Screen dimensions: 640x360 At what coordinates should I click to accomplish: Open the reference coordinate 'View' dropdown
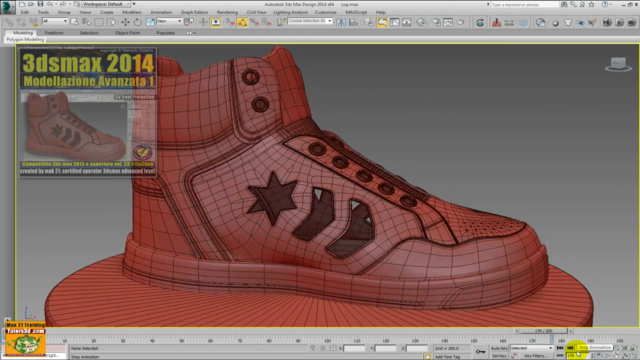pos(169,21)
